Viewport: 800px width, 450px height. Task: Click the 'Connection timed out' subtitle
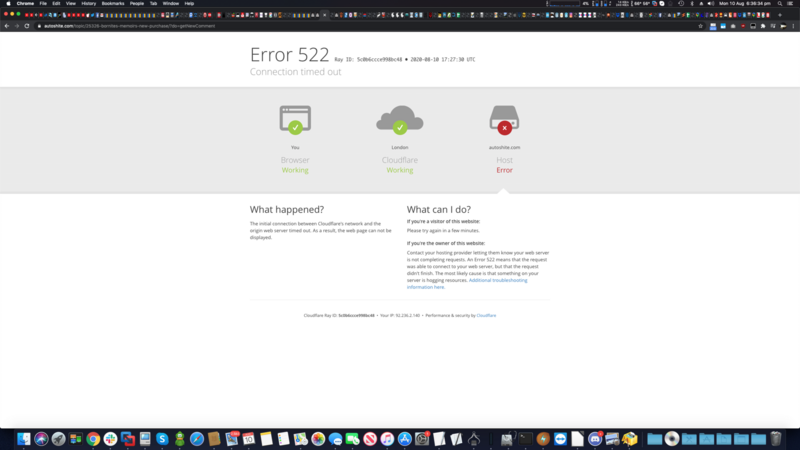[x=295, y=72]
